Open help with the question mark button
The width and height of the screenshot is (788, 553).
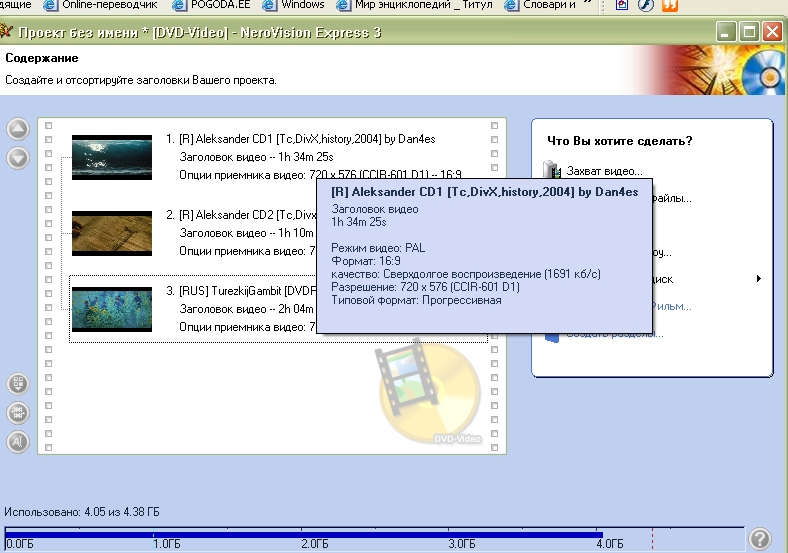[x=760, y=538]
